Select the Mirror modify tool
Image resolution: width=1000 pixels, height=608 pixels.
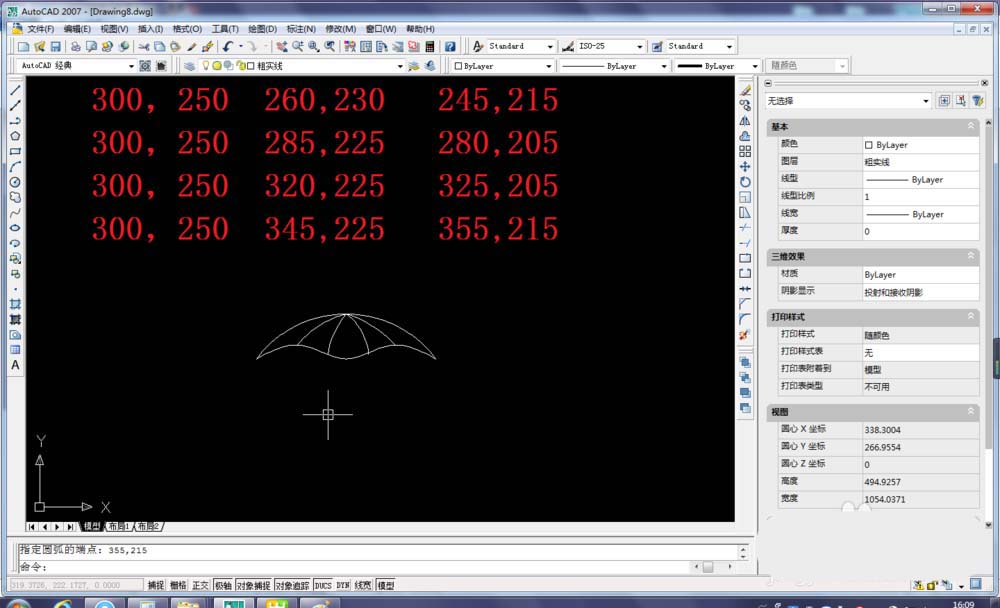pos(745,121)
